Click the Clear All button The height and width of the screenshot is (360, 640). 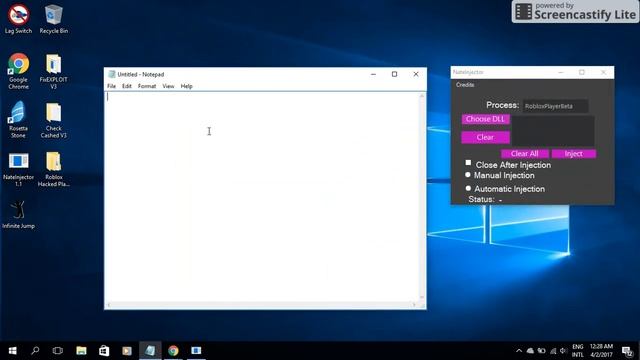click(524, 154)
